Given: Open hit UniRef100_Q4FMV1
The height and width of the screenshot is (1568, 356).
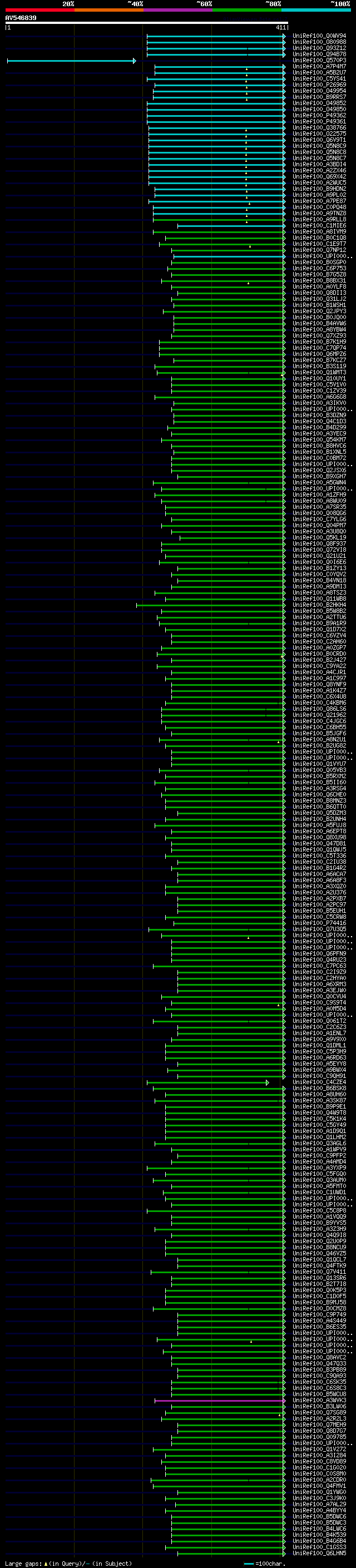Looking at the screenshot, I should [319, 1486].
